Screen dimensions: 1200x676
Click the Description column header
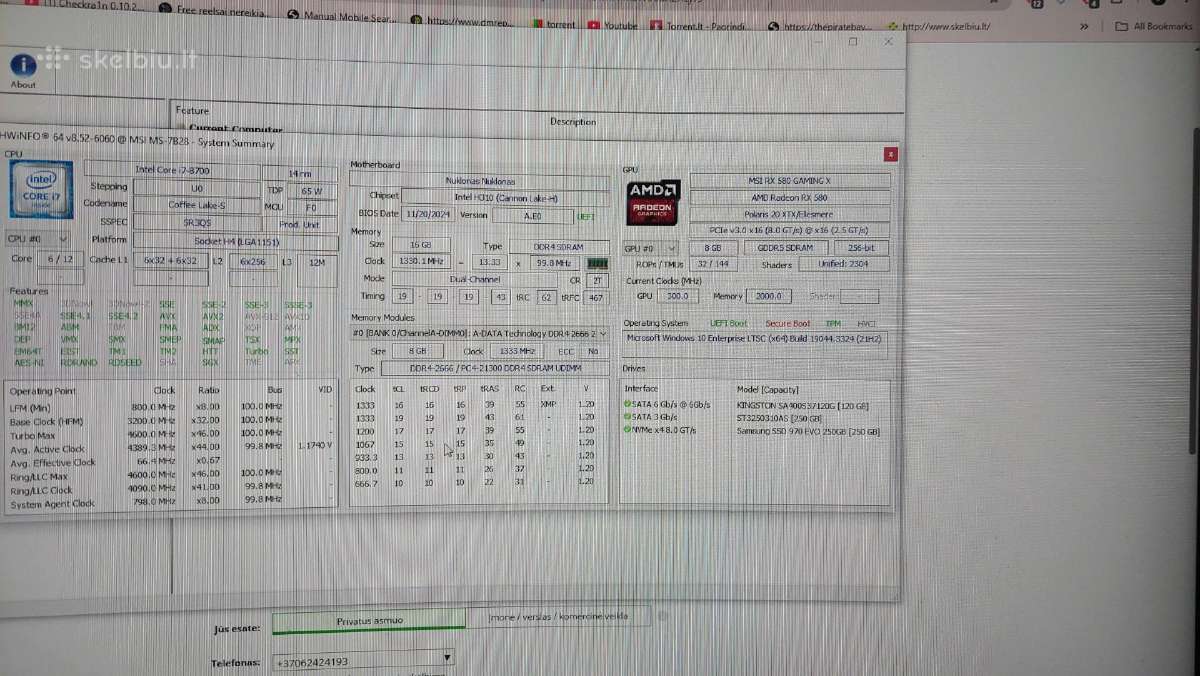click(573, 122)
